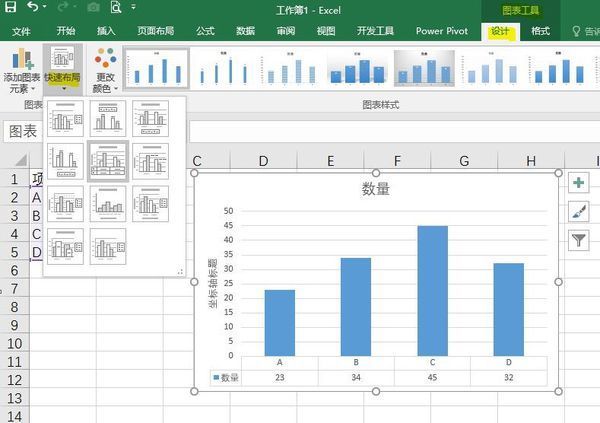
Task: Open the 页面布局 ribbon tab
Action: pyautogui.click(x=156, y=31)
